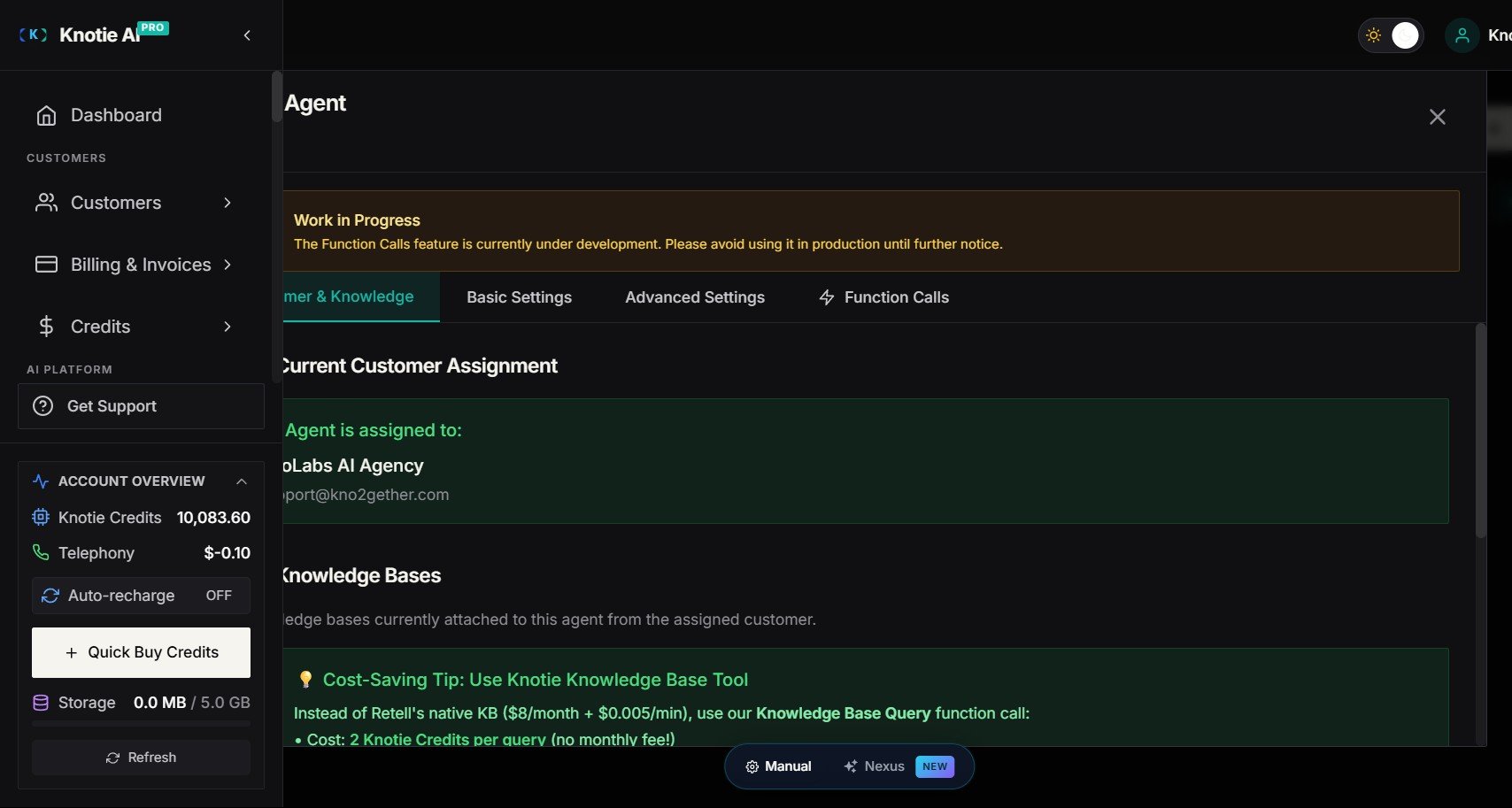Click the Telephony phone icon
1512x808 pixels.
click(41, 552)
